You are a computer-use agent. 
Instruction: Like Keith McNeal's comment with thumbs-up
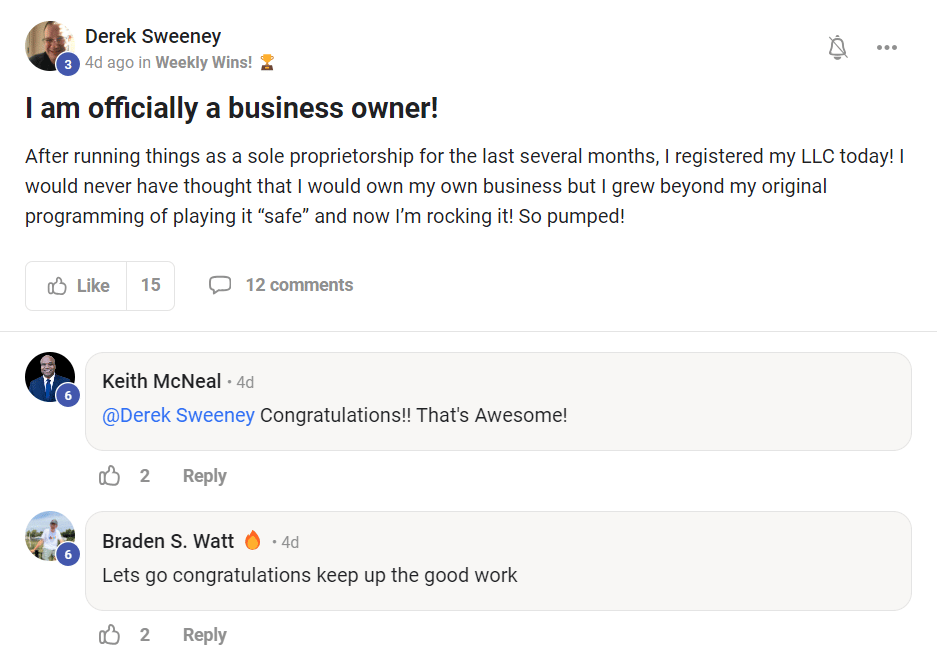110,476
